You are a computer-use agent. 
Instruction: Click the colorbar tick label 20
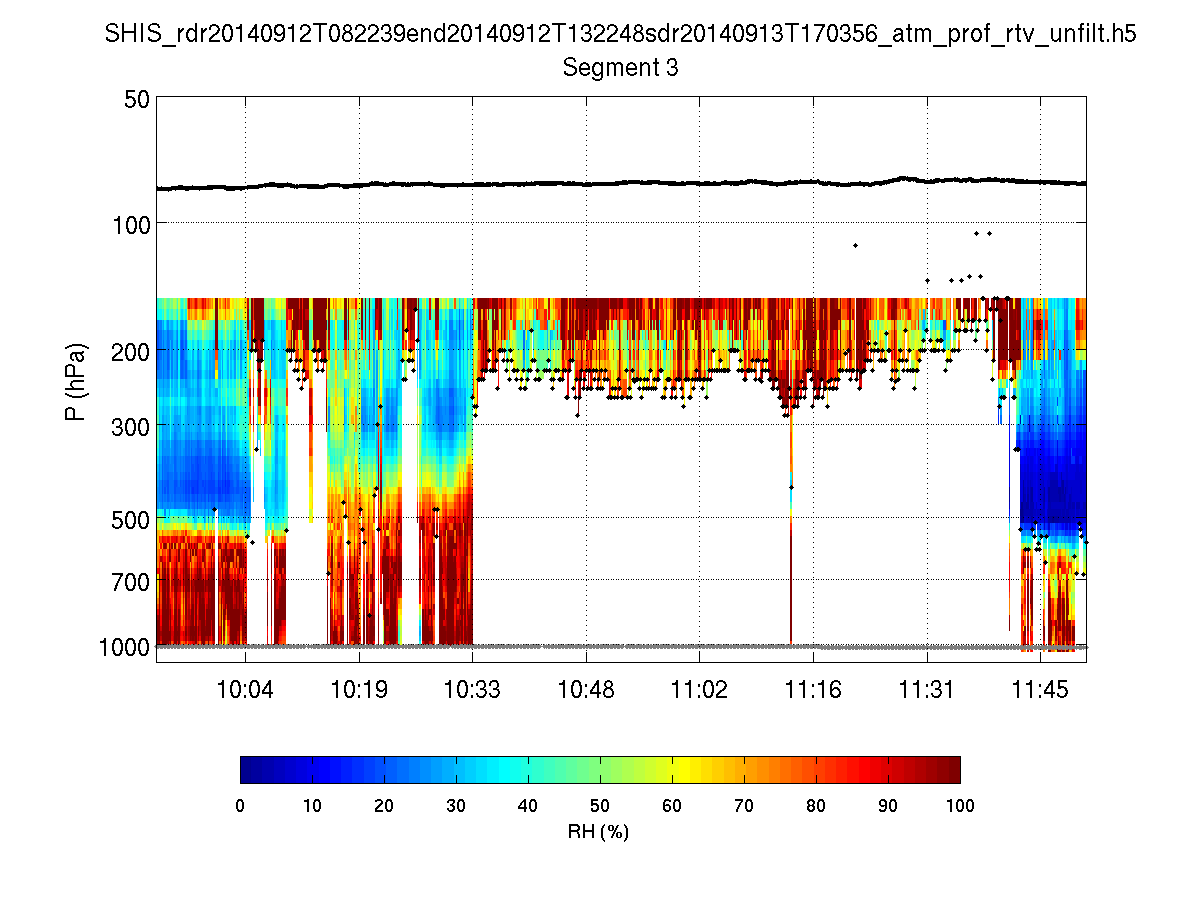[384, 805]
